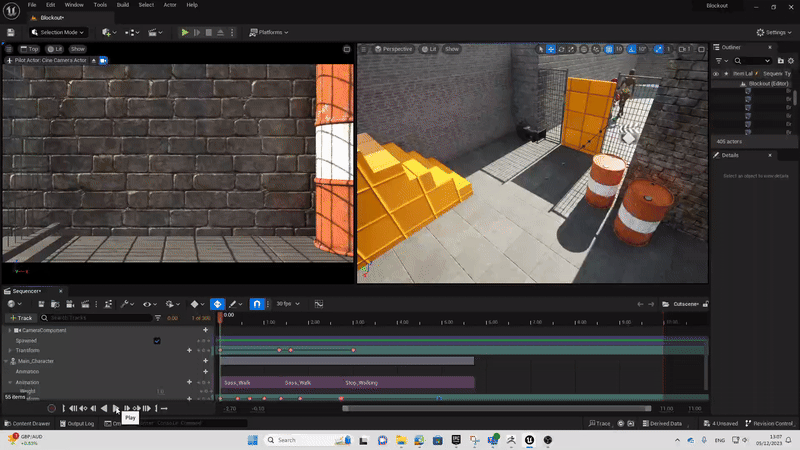Click the Sequencer record button
Viewport: 800px width, 450px height.
52,408
